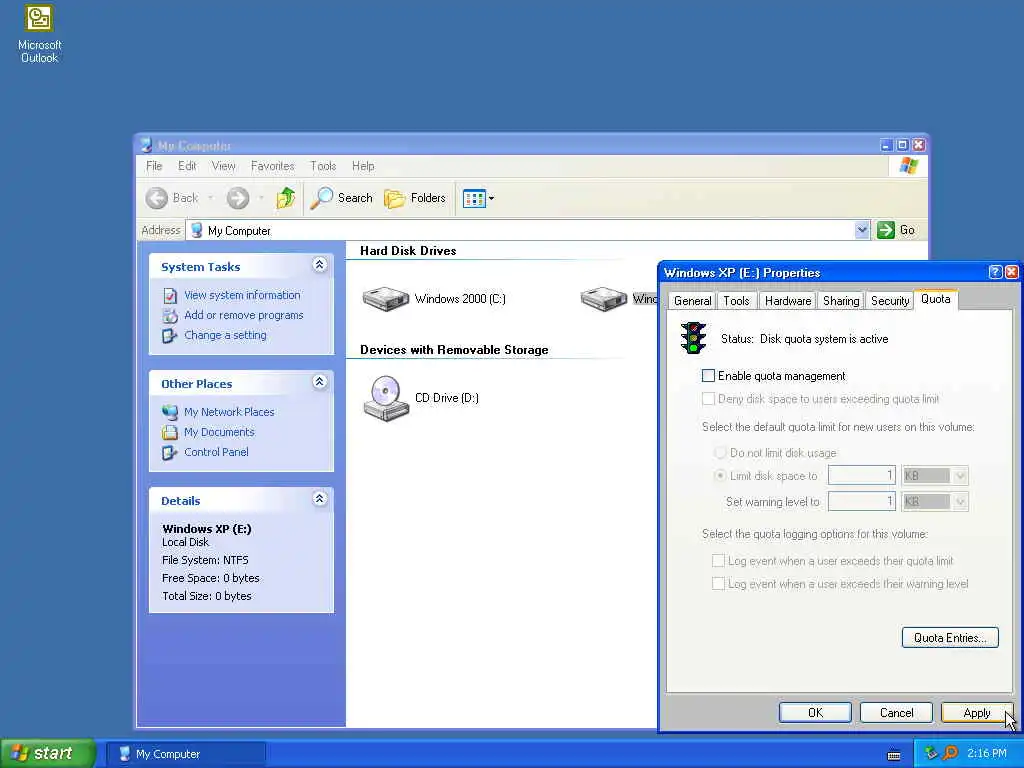Go up one folder level icon

(285, 198)
